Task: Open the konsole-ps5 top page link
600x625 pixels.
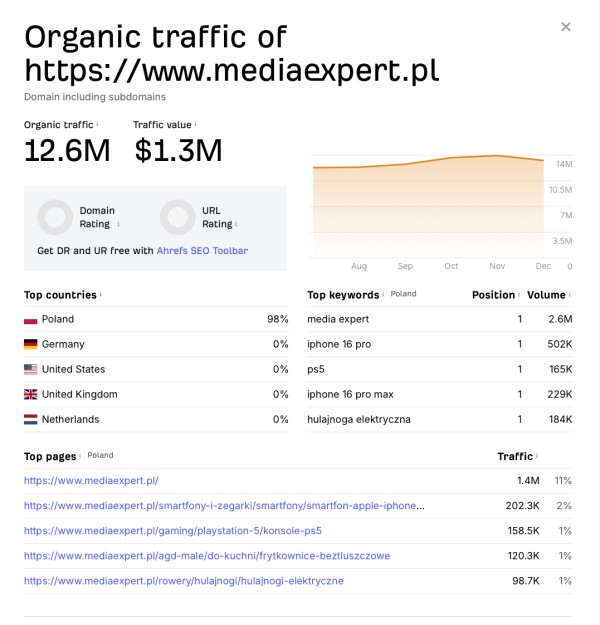Action: [173, 531]
